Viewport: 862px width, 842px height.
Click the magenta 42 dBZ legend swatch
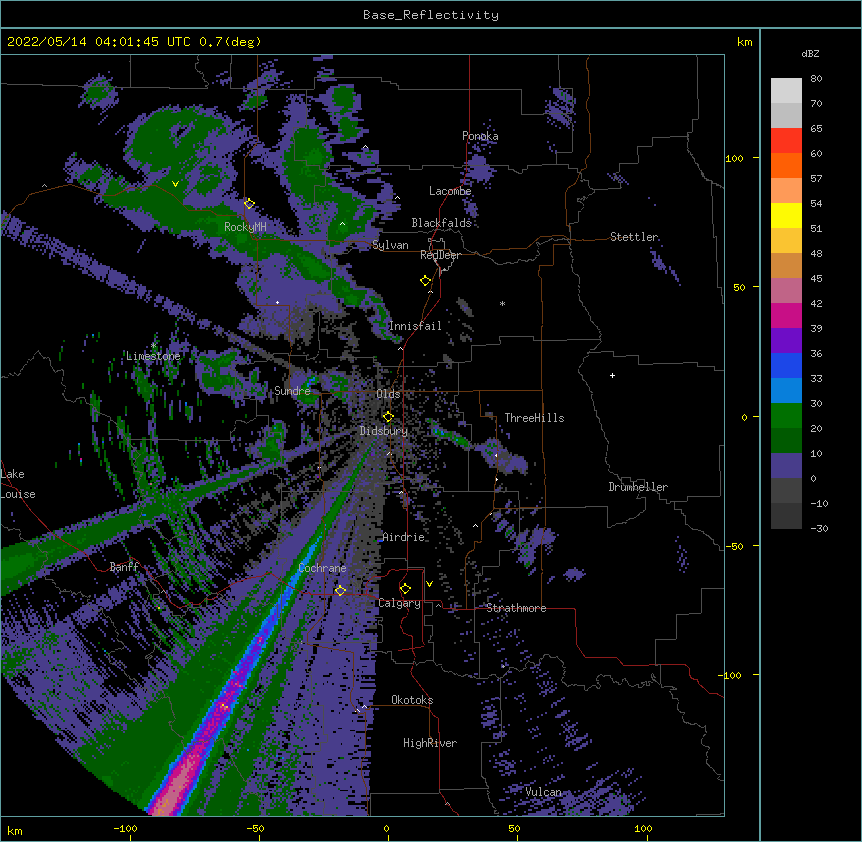pos(786,315)
